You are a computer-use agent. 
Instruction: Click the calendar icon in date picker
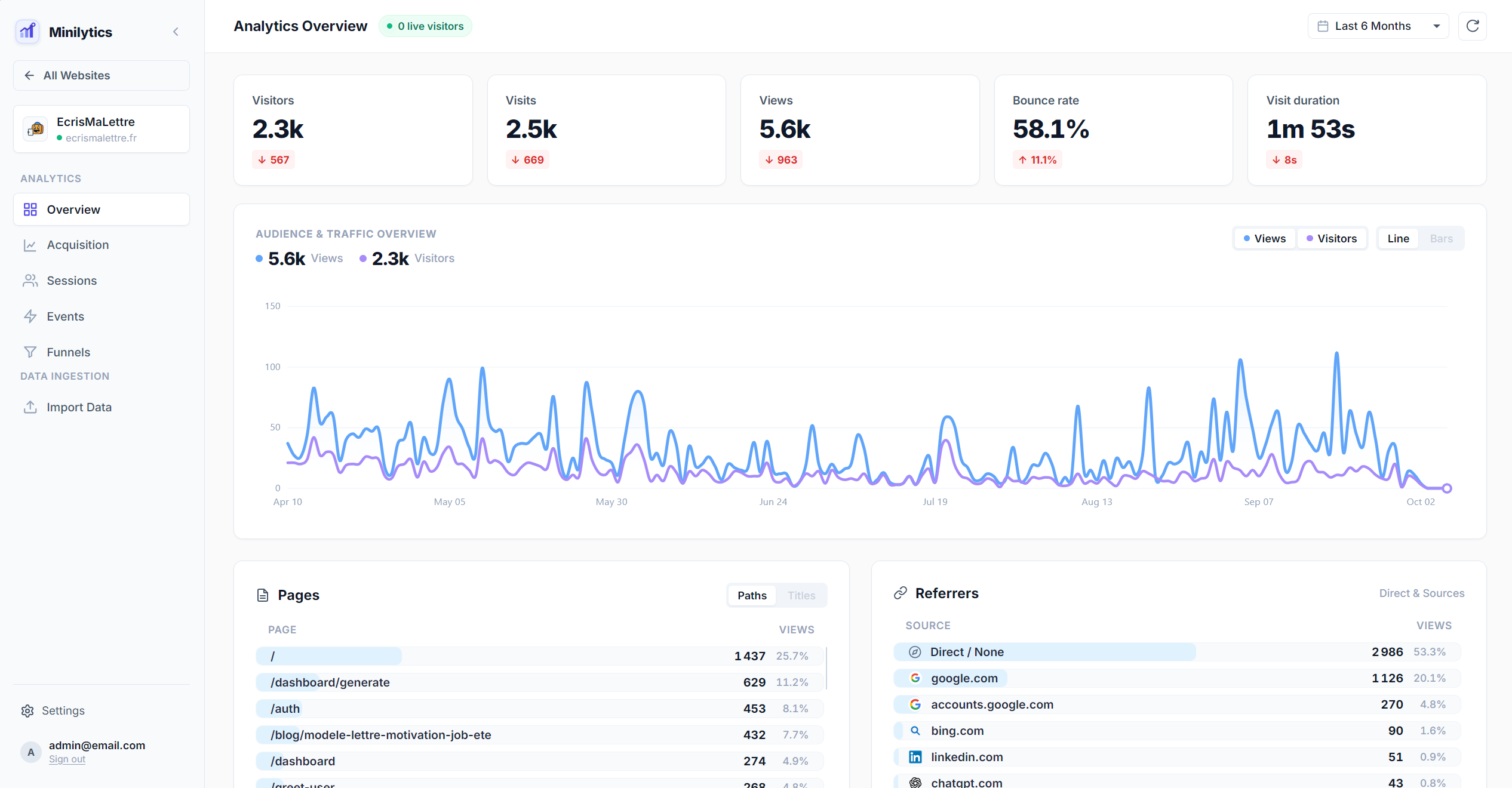click(x=1323, y=26)
